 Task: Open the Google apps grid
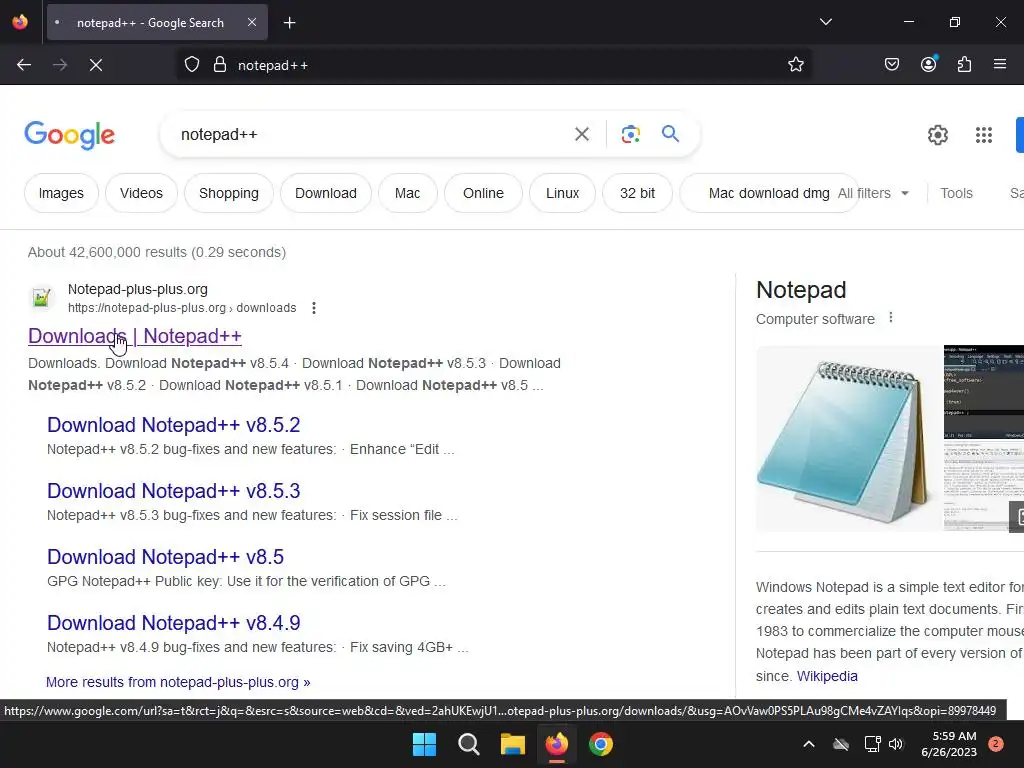(x=984, y=135)
